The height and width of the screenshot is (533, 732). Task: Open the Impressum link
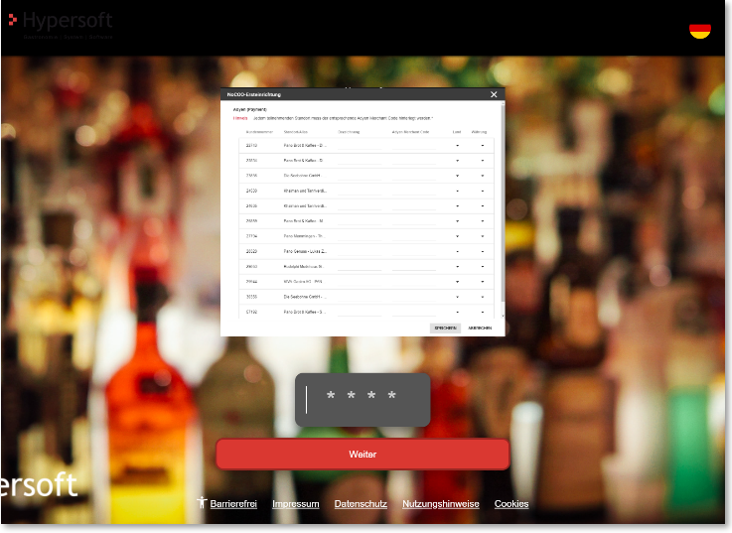click(x=295, y=504)
